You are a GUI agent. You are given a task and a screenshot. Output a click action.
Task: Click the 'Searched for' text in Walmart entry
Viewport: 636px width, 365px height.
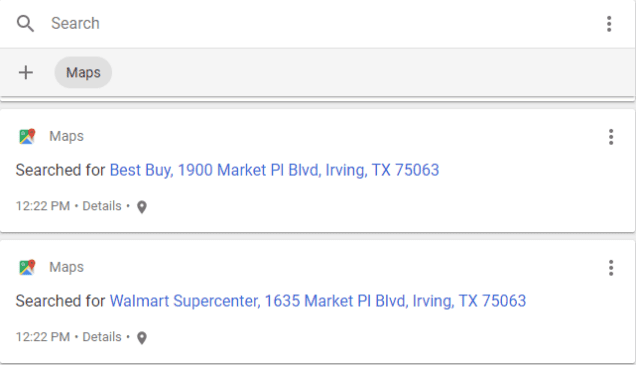pyautogui.click(x=60, y=301)
